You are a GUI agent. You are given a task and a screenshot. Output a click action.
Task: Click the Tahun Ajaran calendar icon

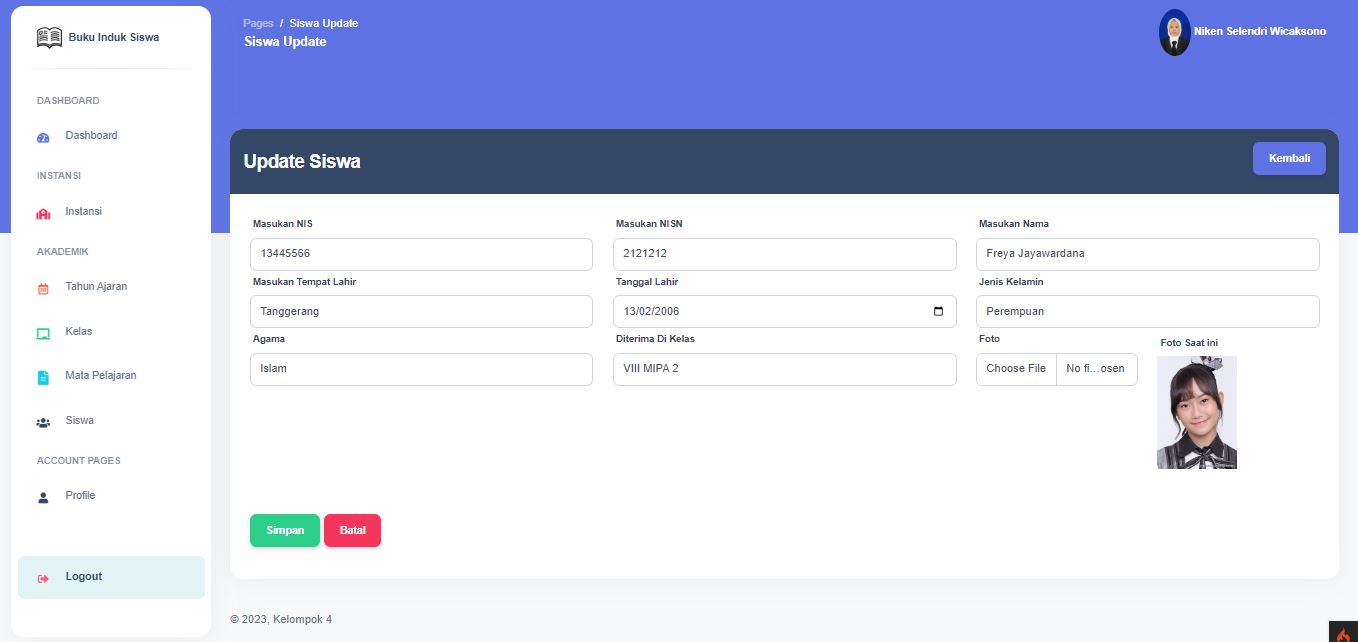coord(43,289)
